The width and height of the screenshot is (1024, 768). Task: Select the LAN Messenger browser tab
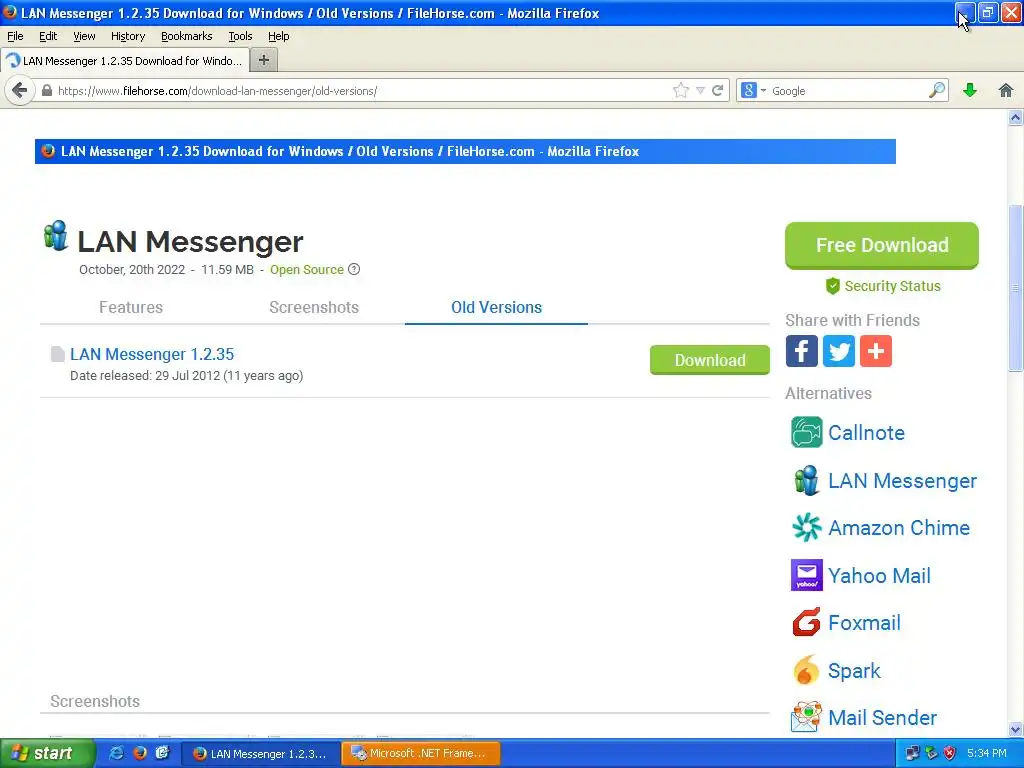point(125,60)
